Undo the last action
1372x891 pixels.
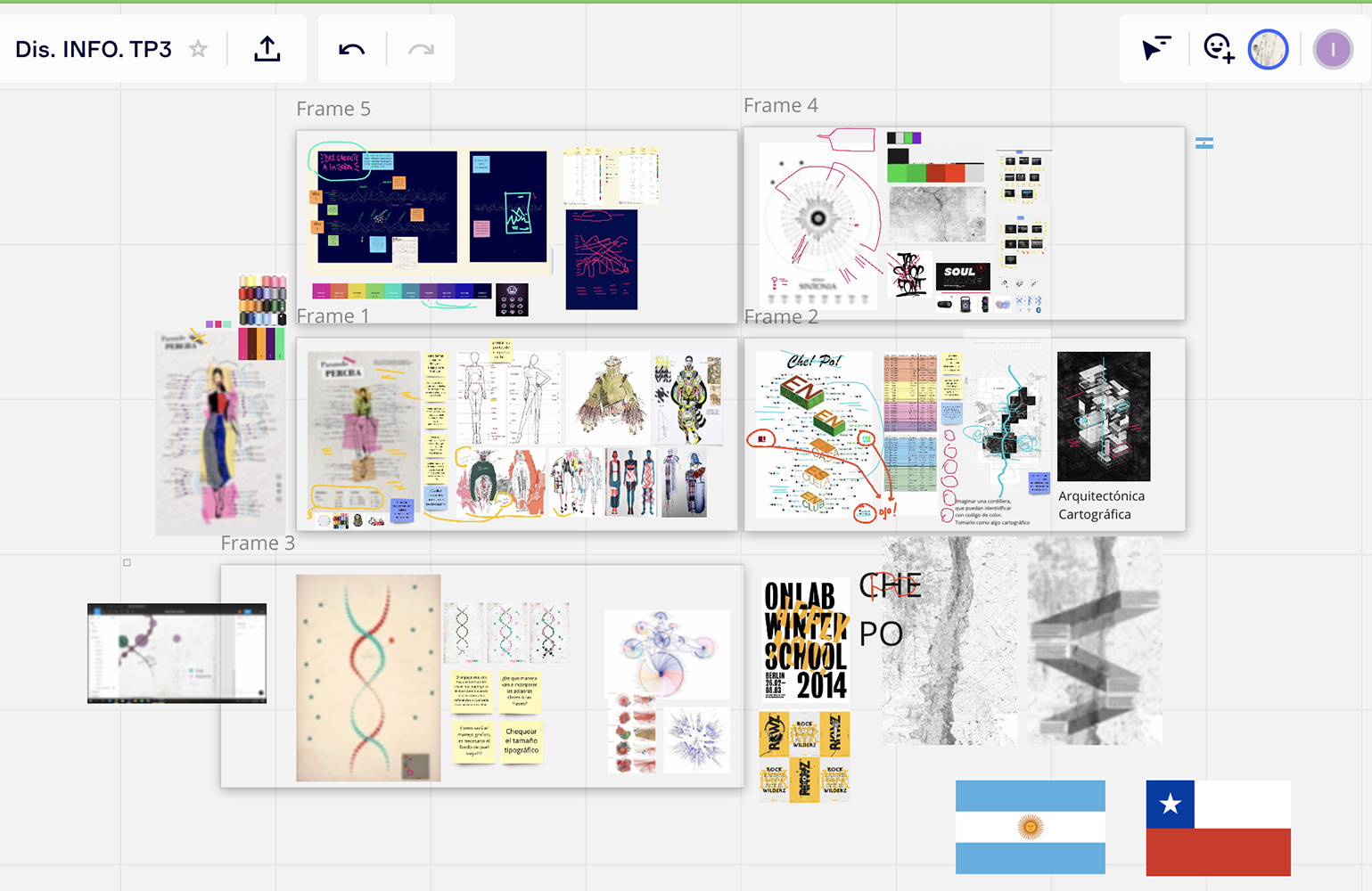click(351, 49)
